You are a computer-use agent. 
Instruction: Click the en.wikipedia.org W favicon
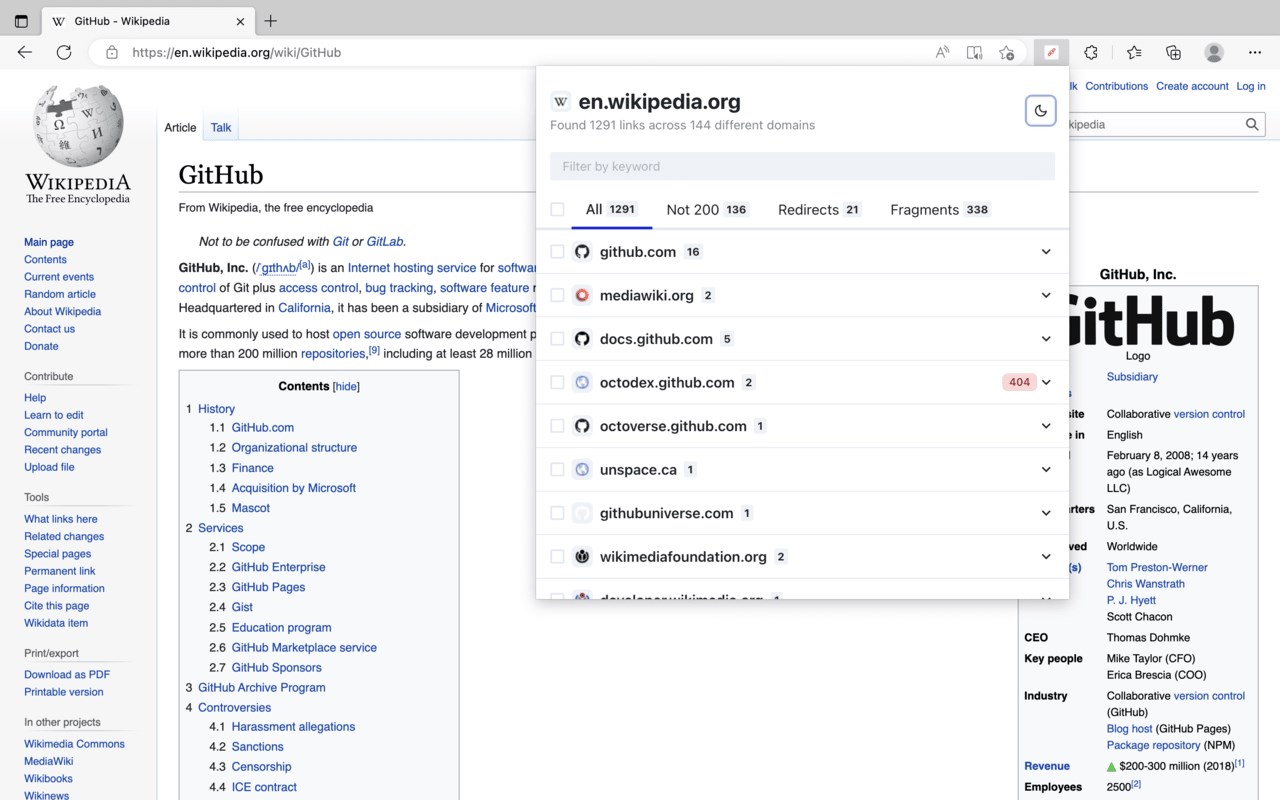click(x=561, y=101)
